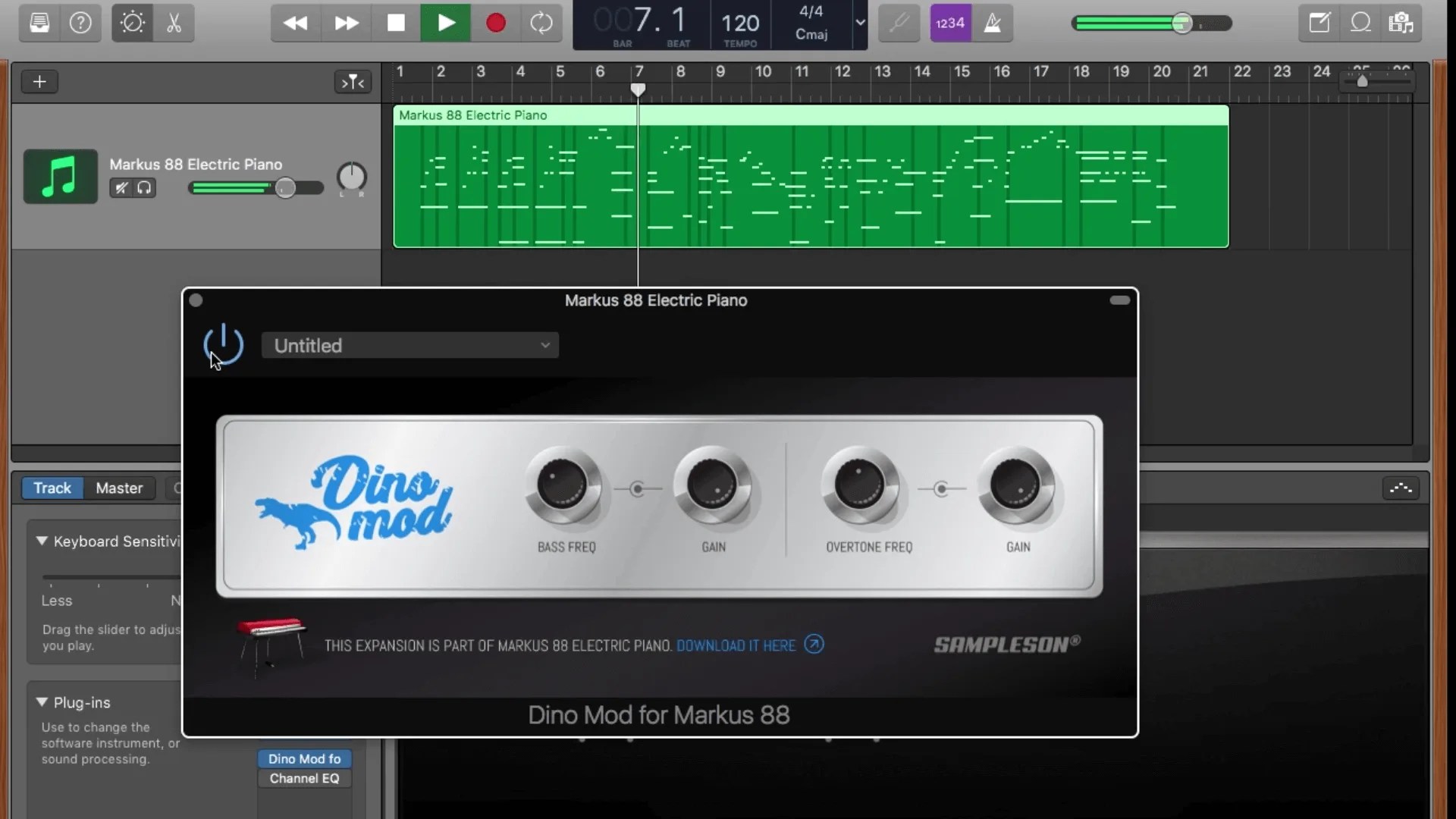Toggle the cycle loop playback mode

pyautogui.click(x=541, y=23)
